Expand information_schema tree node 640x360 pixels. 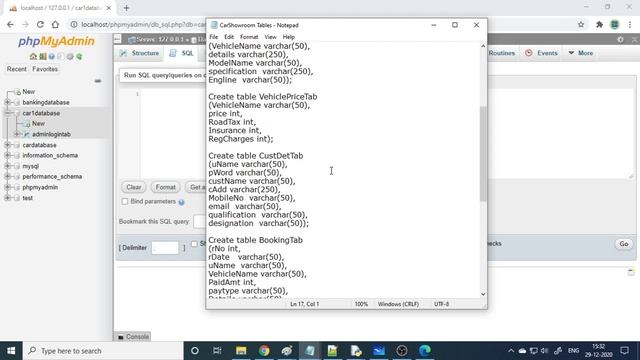click(7, 156)
